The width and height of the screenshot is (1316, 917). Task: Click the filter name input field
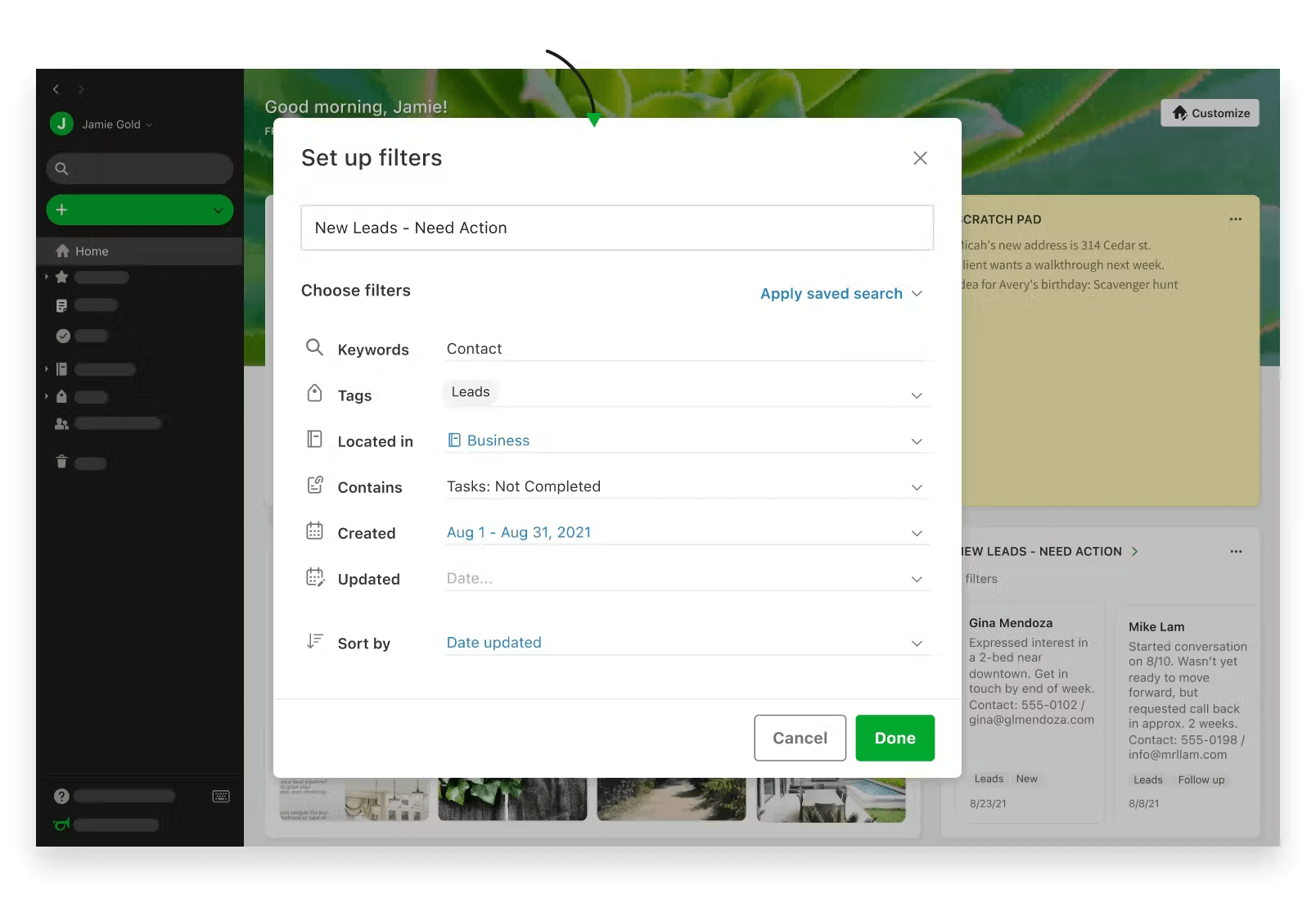tap(617, 228)
